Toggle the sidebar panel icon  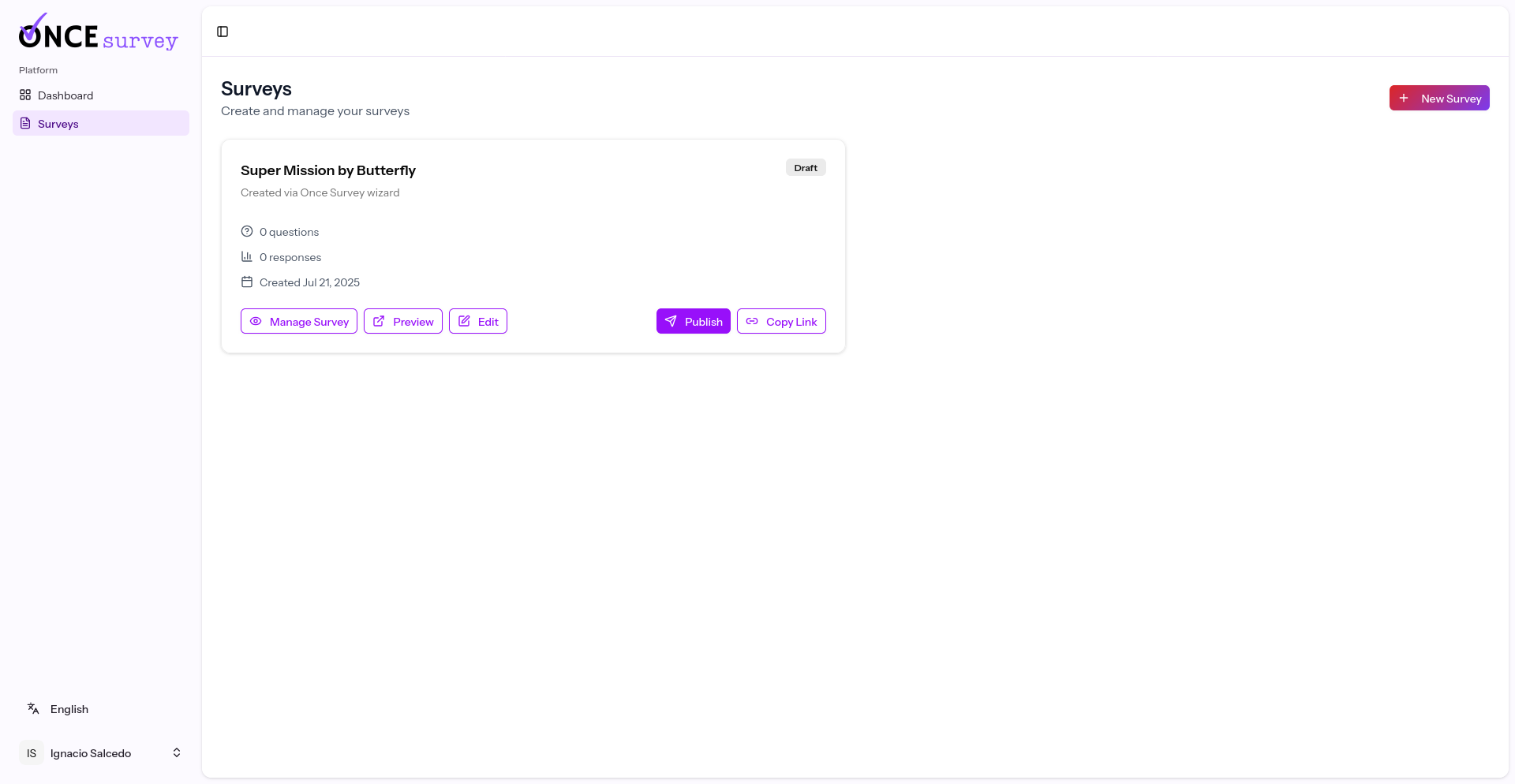pyautogui.click(x=222, y=32)
